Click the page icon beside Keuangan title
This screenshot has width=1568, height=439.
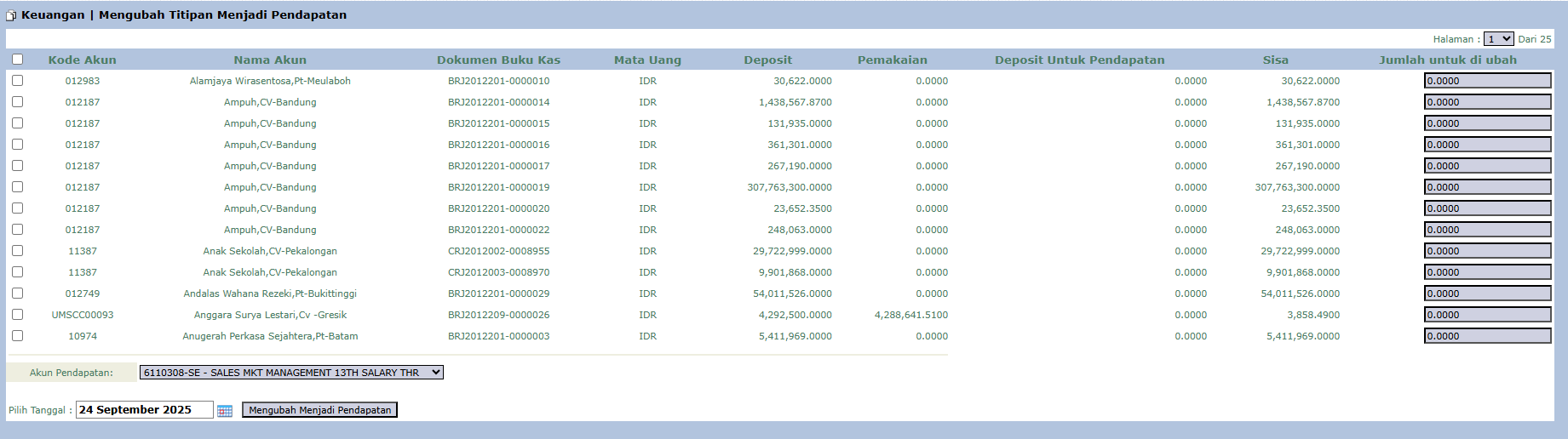tap(11, 15)
